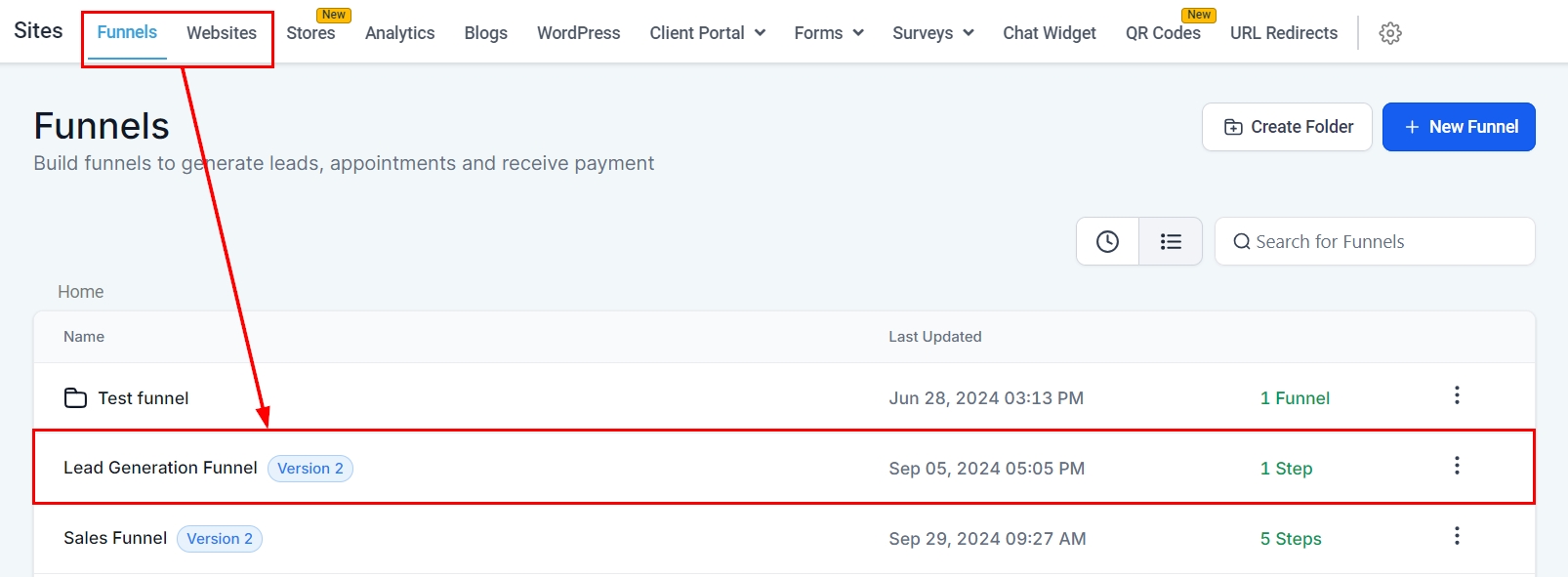Click the New Funnel button
The height and width of the screenshot is (577, 1568).
pos(1459,127)
